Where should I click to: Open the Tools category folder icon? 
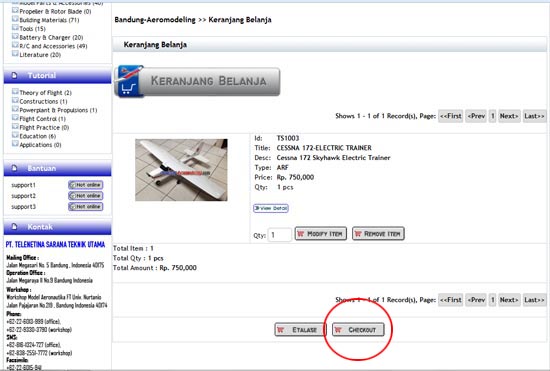(x=15, y=27)
